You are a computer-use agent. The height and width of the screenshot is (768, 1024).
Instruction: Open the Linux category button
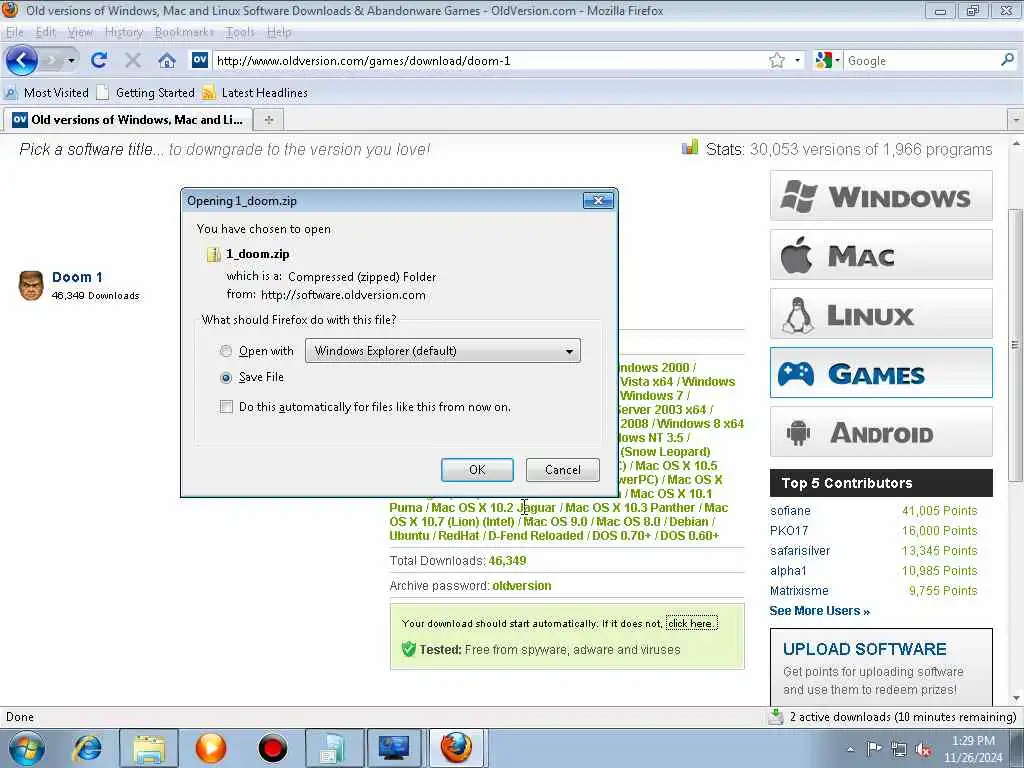(881, 314)
